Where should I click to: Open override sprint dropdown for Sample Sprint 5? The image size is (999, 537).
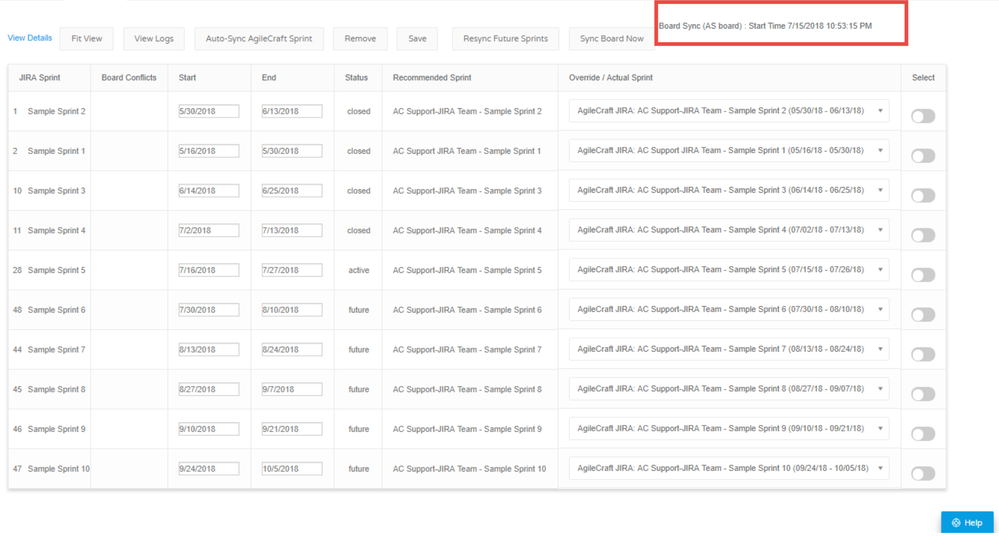[729, 269]
